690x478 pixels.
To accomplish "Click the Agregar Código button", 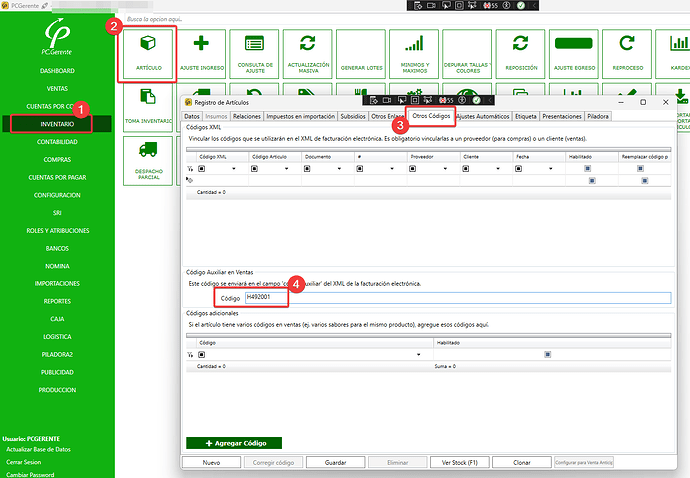I will (x=233, y=442).
